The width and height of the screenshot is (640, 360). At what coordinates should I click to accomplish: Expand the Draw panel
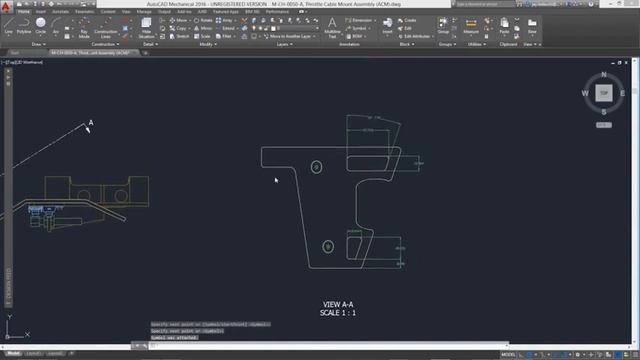39,44
